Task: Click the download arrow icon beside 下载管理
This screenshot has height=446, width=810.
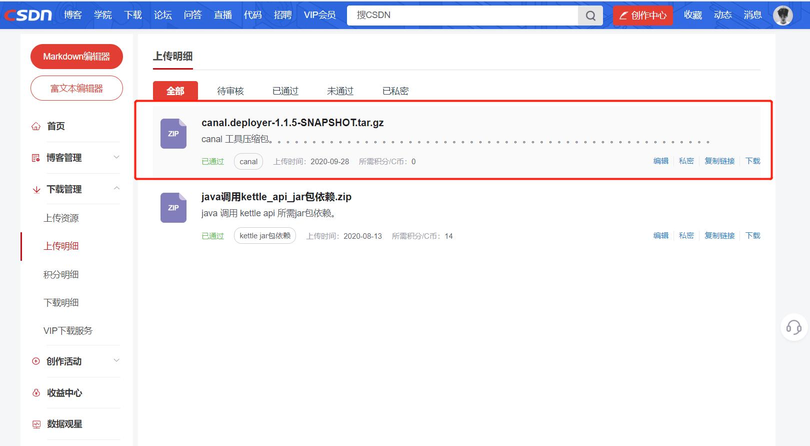Action: point(36,190)
